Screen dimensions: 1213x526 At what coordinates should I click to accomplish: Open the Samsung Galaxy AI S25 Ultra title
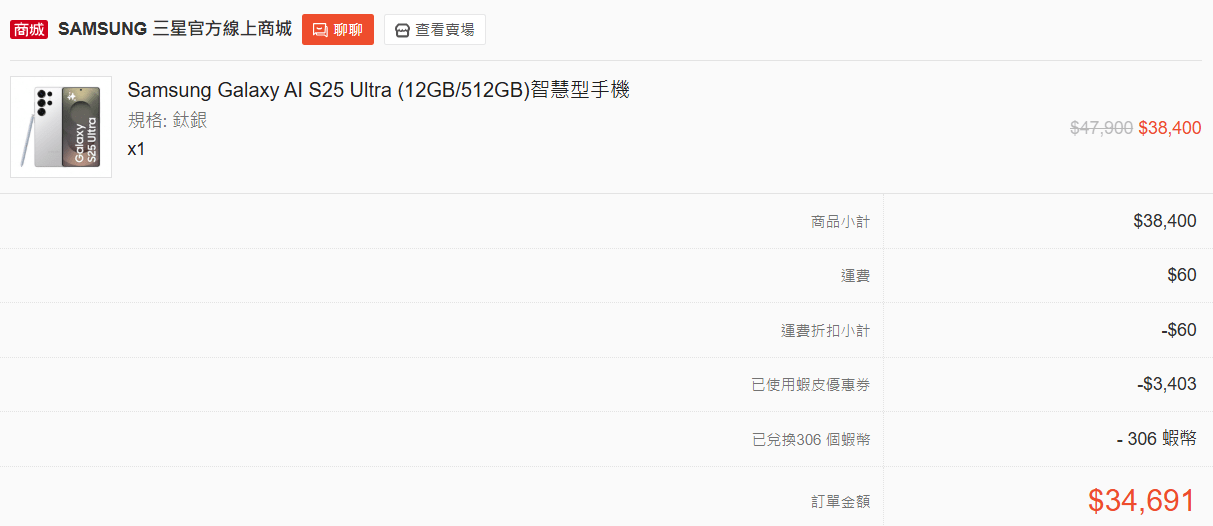coord(378,90)
